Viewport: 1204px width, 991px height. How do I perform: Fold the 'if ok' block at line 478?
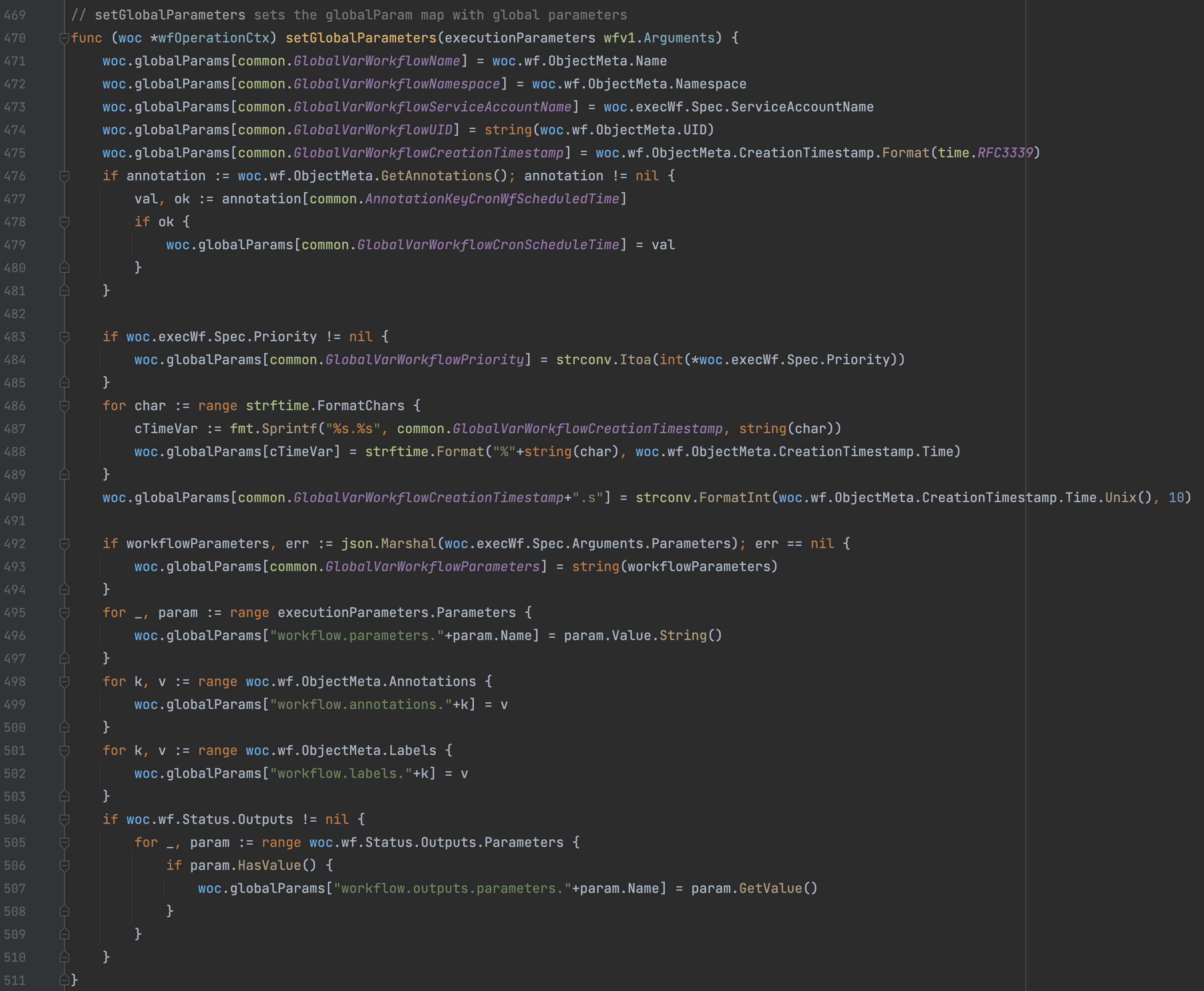[x=65, y=222]
